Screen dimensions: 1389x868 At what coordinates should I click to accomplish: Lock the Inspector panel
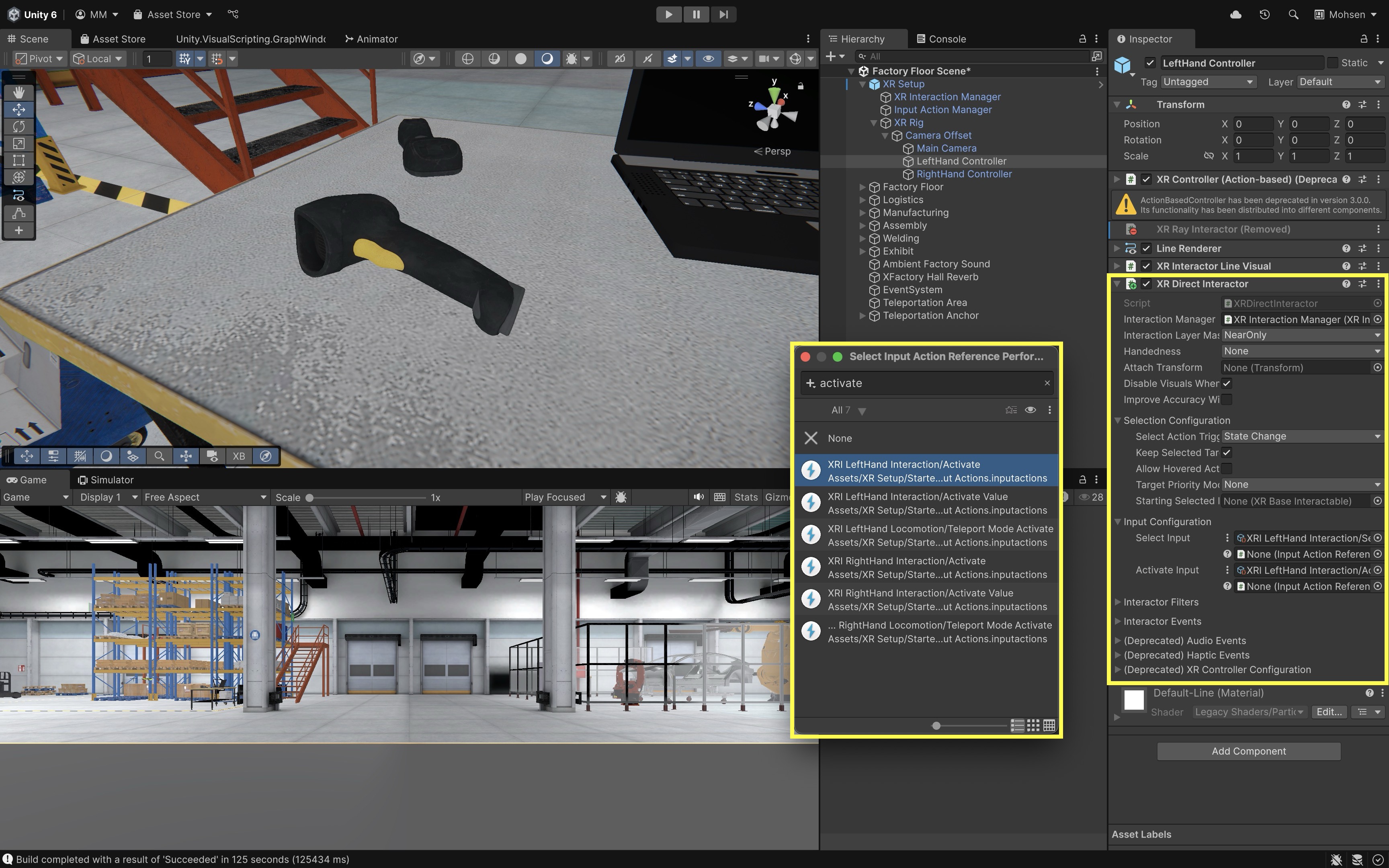[1364, 39]
